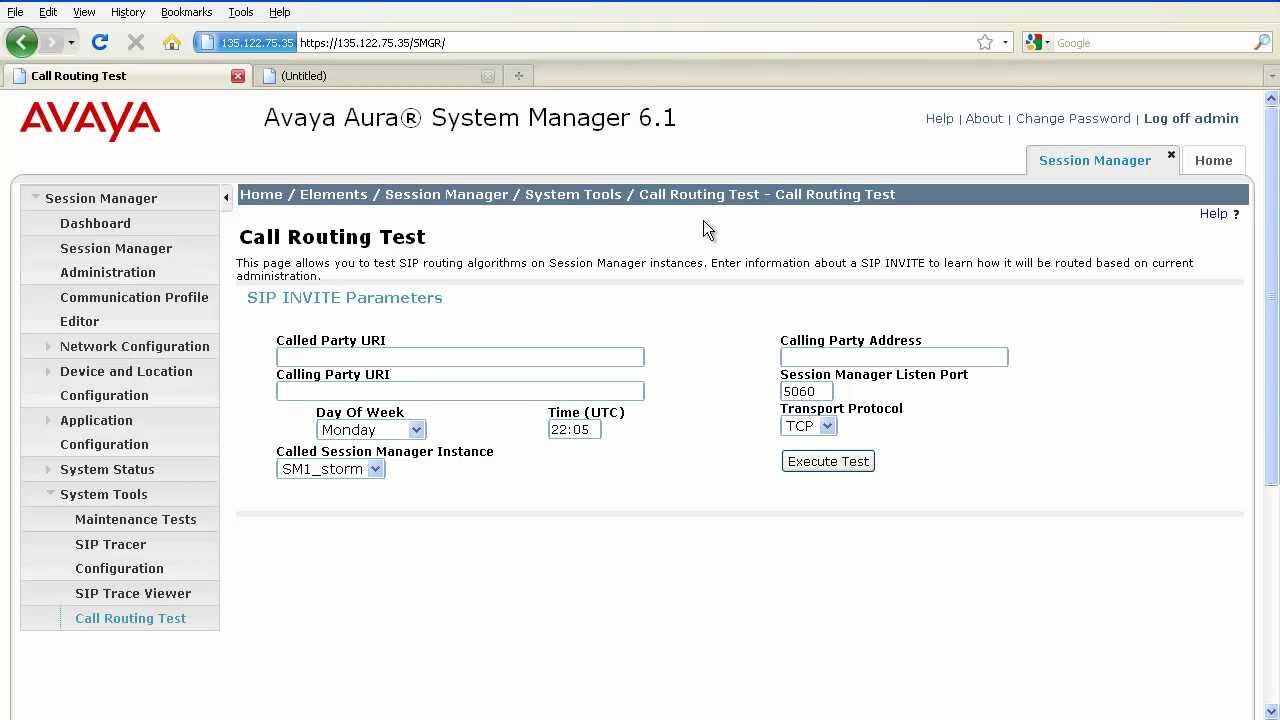
Task: Switch to the Home page tab
Action: [1213, 160]
